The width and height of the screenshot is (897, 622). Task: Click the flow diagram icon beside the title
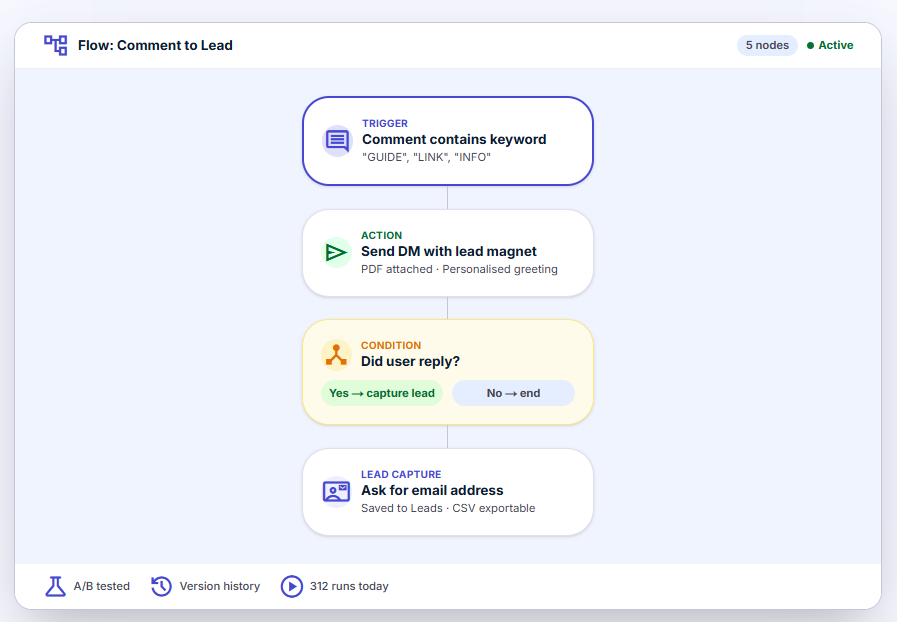coord(55,45)
